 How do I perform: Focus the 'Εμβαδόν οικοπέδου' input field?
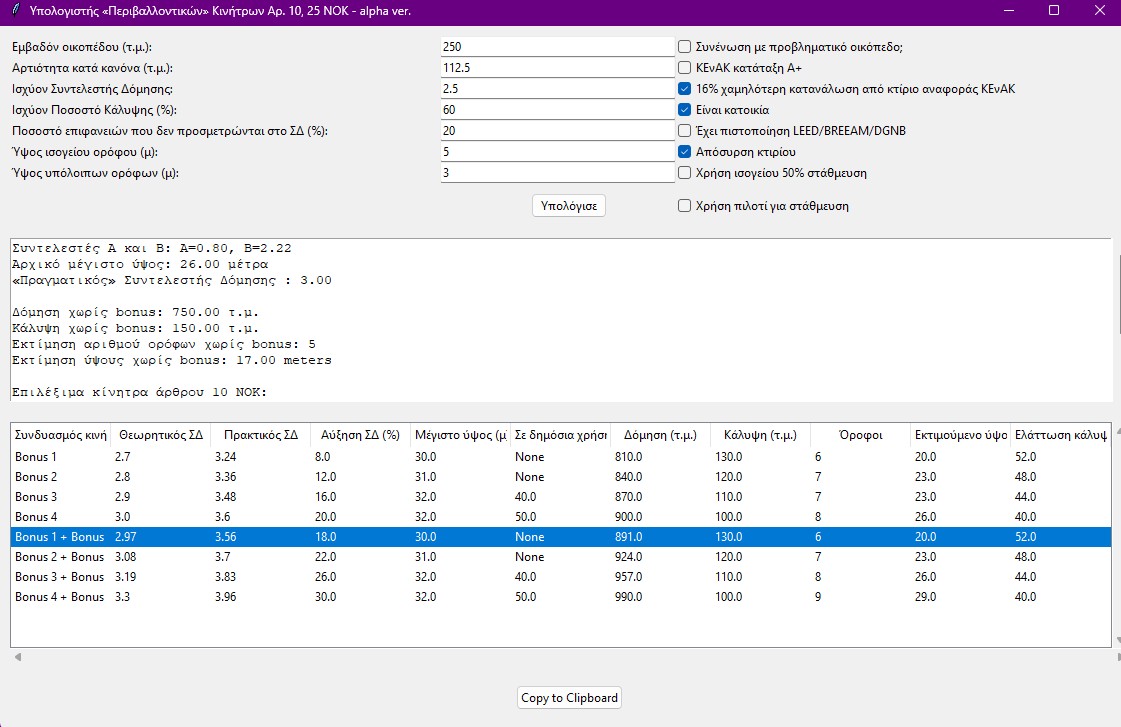[x=558, y=47]
